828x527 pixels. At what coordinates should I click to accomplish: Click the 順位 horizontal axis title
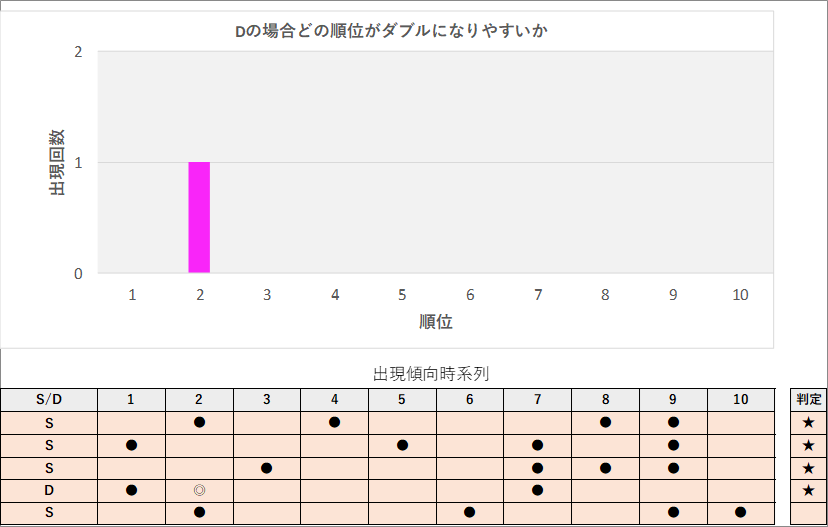(x=436, y=322)
